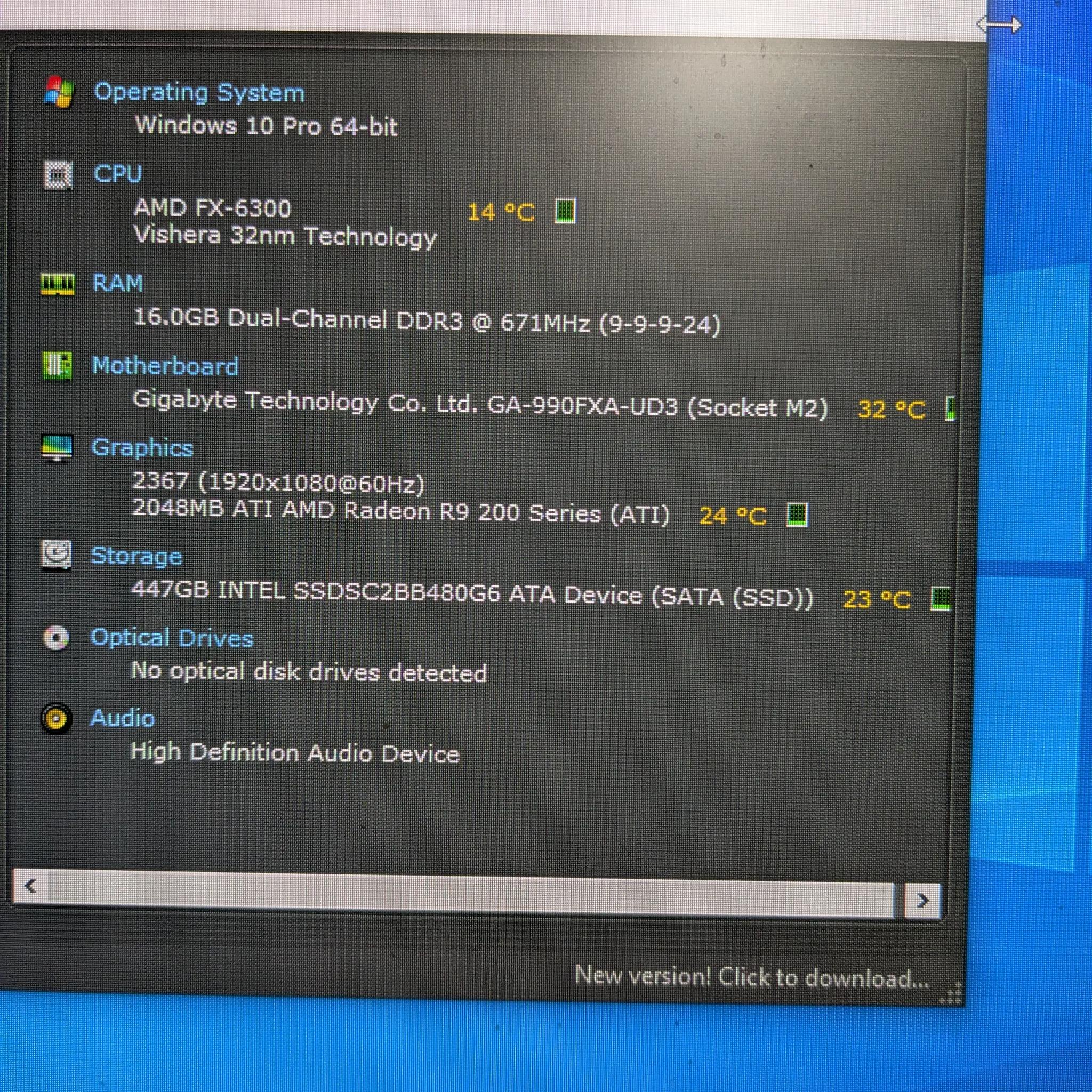Click the Storage hard drive icon
Image resolution: width=1092 pixels, height=1092 pixels.
click(56, 555)
